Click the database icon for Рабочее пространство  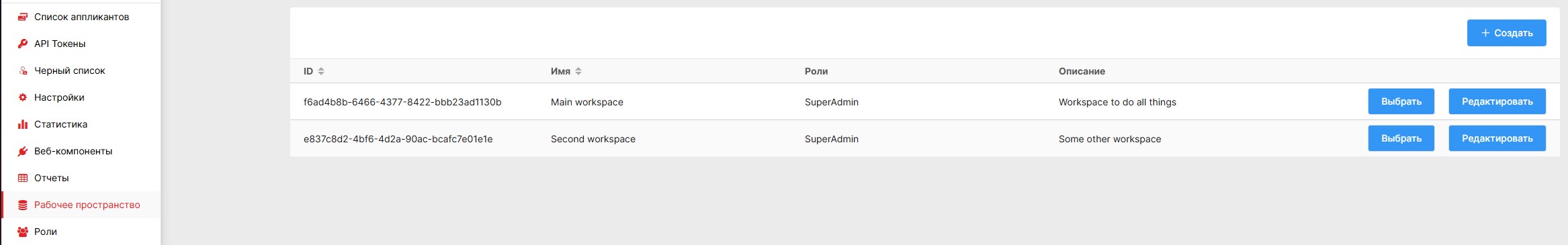pyautogui.click(x=23, y=205)
